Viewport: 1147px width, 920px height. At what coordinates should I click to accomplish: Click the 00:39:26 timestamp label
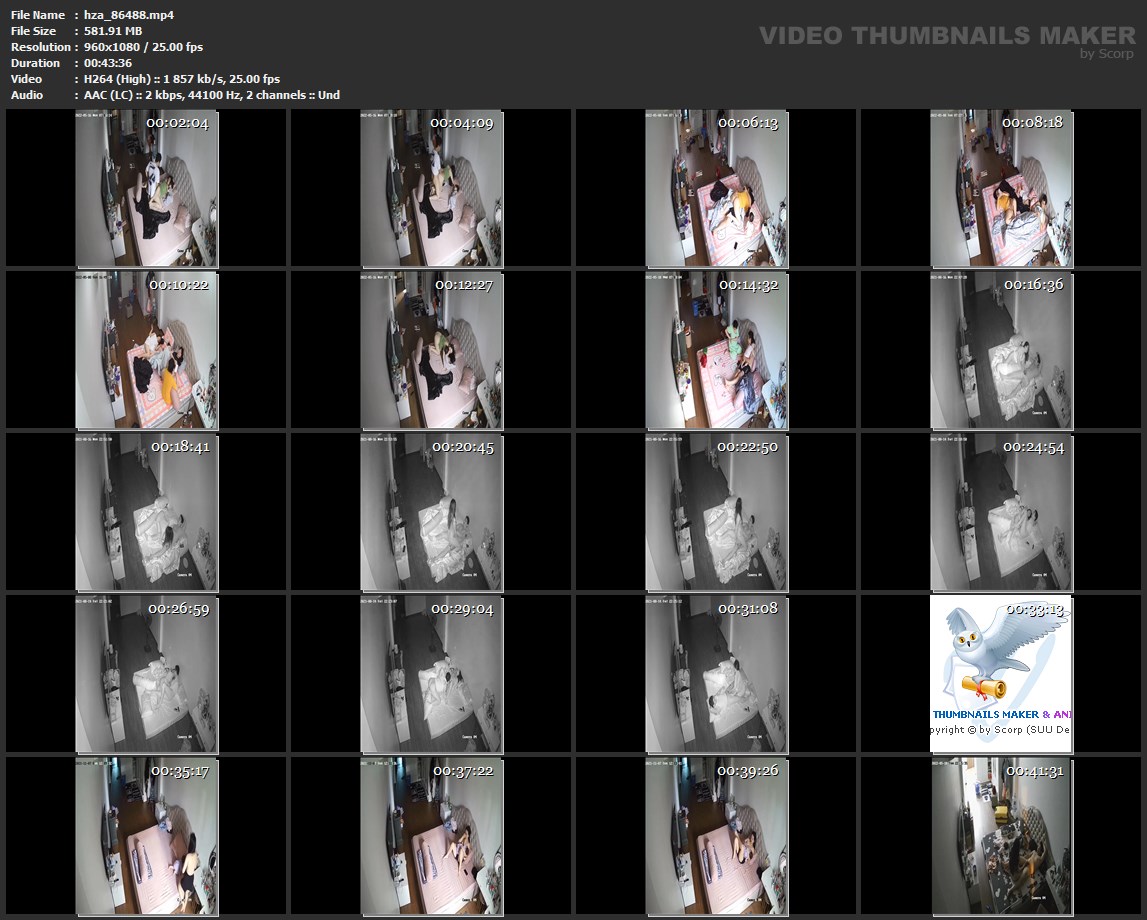click(749, 771)
